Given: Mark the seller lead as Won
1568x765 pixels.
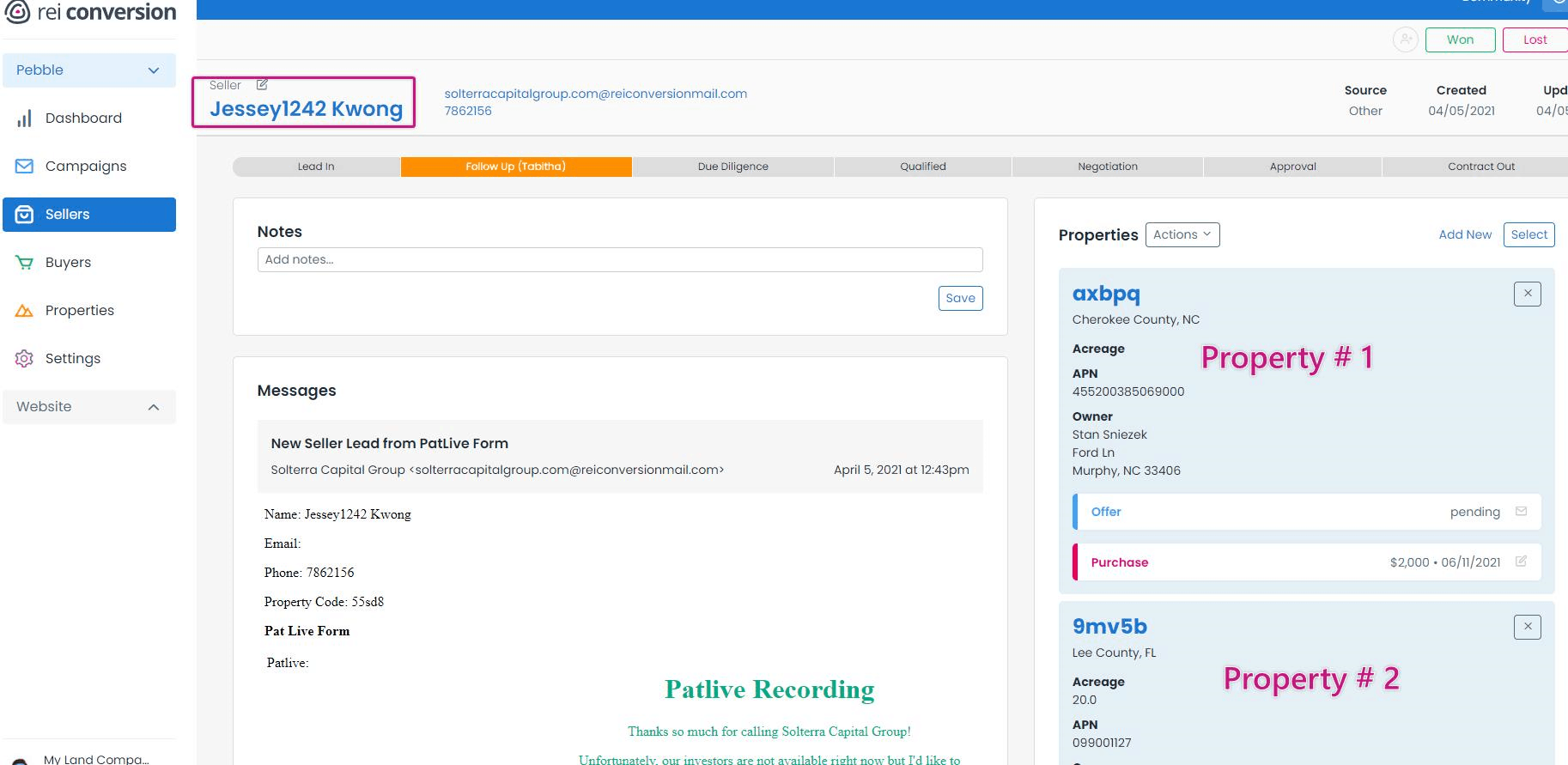Looking at the screenshot, I should (x=1460, y=39).
